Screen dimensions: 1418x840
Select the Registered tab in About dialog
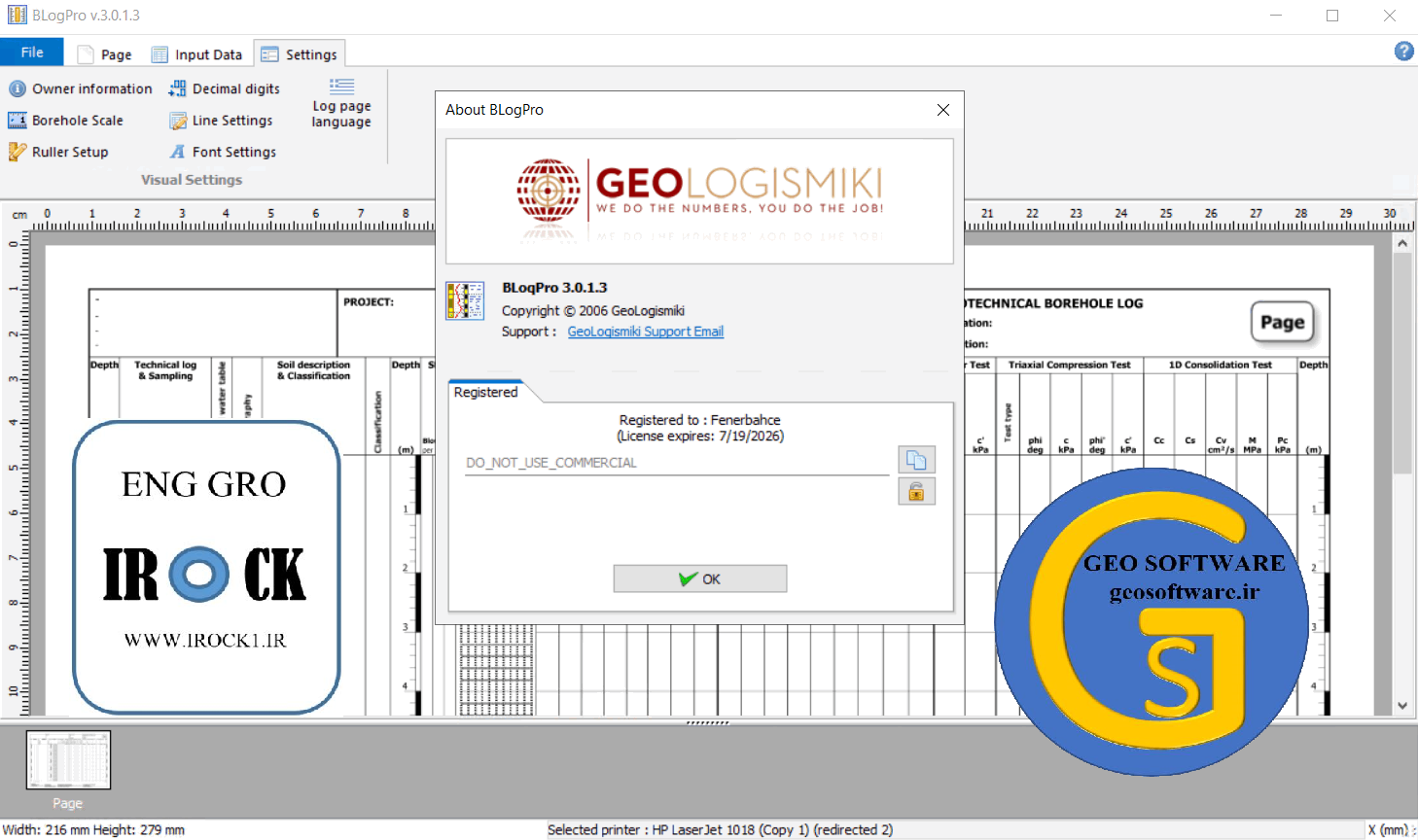pyautogui.click(x=485, y=392)
